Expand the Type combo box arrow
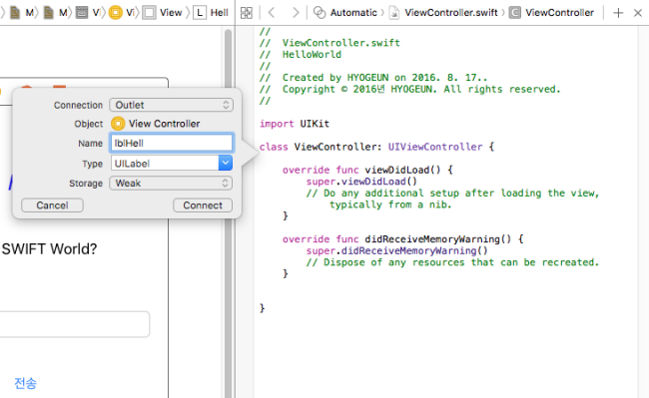Screen dimensions: 649x398 click(226, 163)
